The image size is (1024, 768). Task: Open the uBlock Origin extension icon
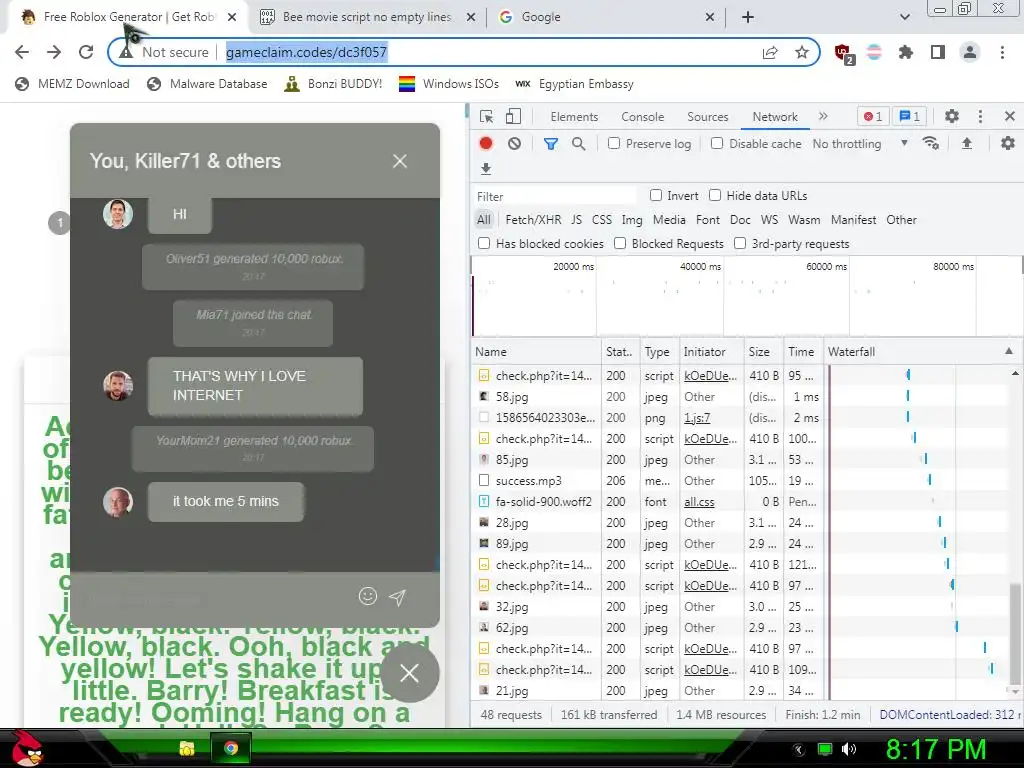[844, 53]
